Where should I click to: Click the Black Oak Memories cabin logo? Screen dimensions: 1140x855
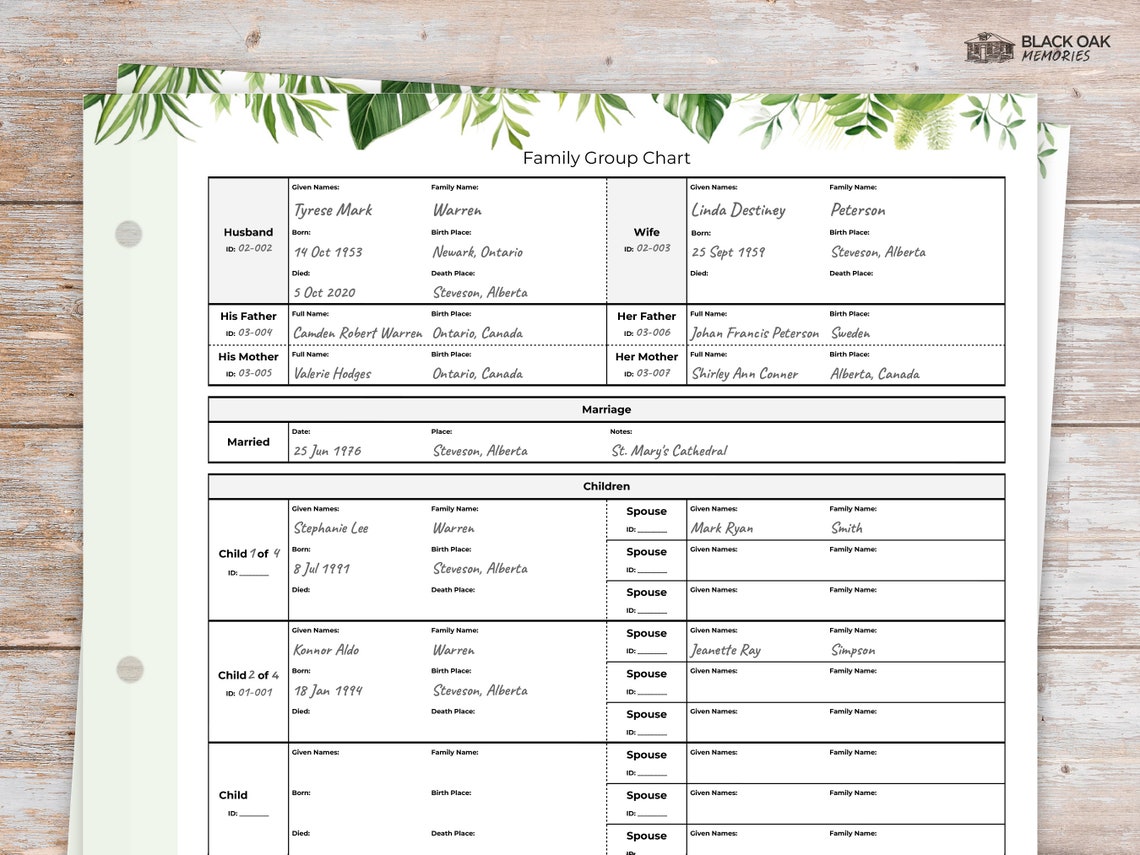click(x=988, y=47)
